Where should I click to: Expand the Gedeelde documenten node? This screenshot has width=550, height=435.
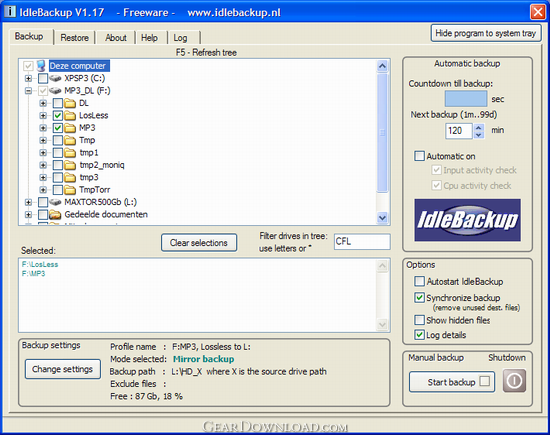click(28, 214)
